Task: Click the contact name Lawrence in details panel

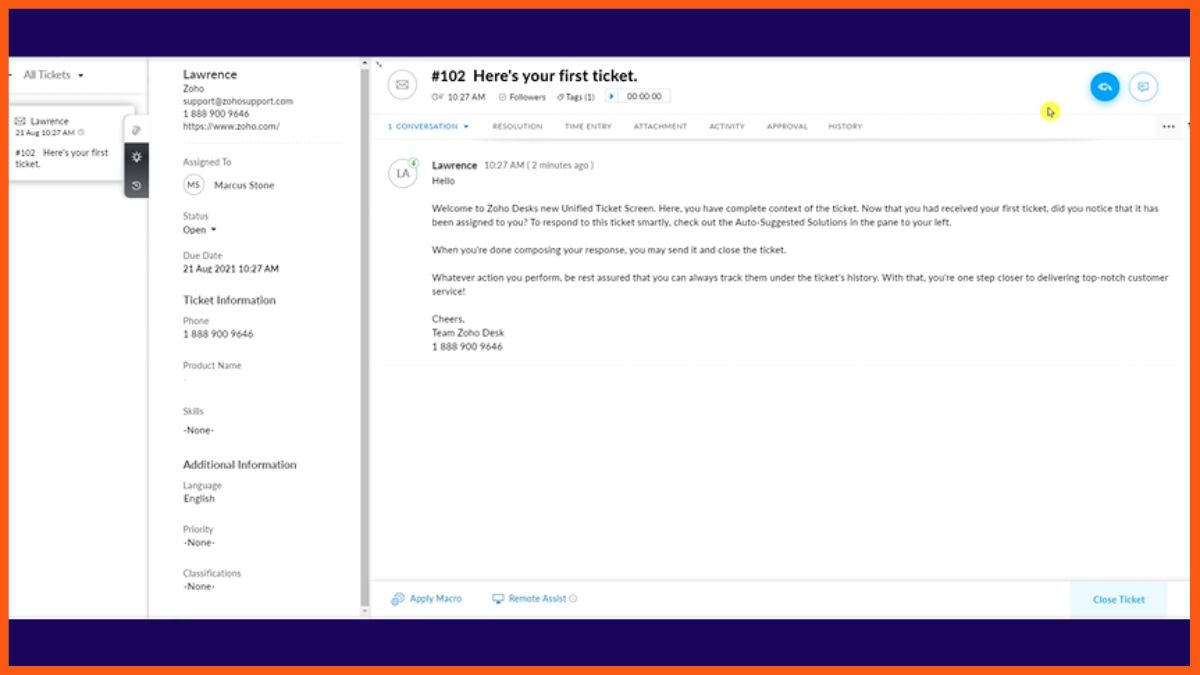Action: coord(210,74)
